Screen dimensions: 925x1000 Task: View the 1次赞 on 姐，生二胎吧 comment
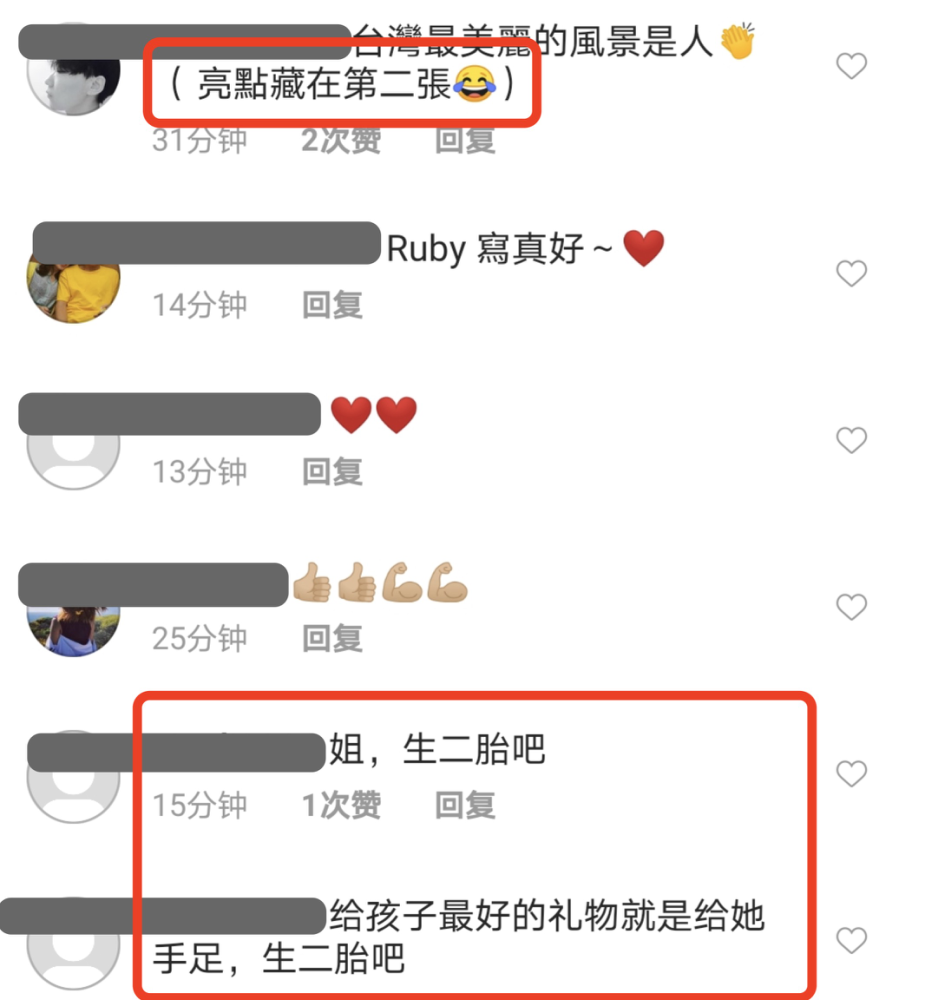(x=341, y=805)
